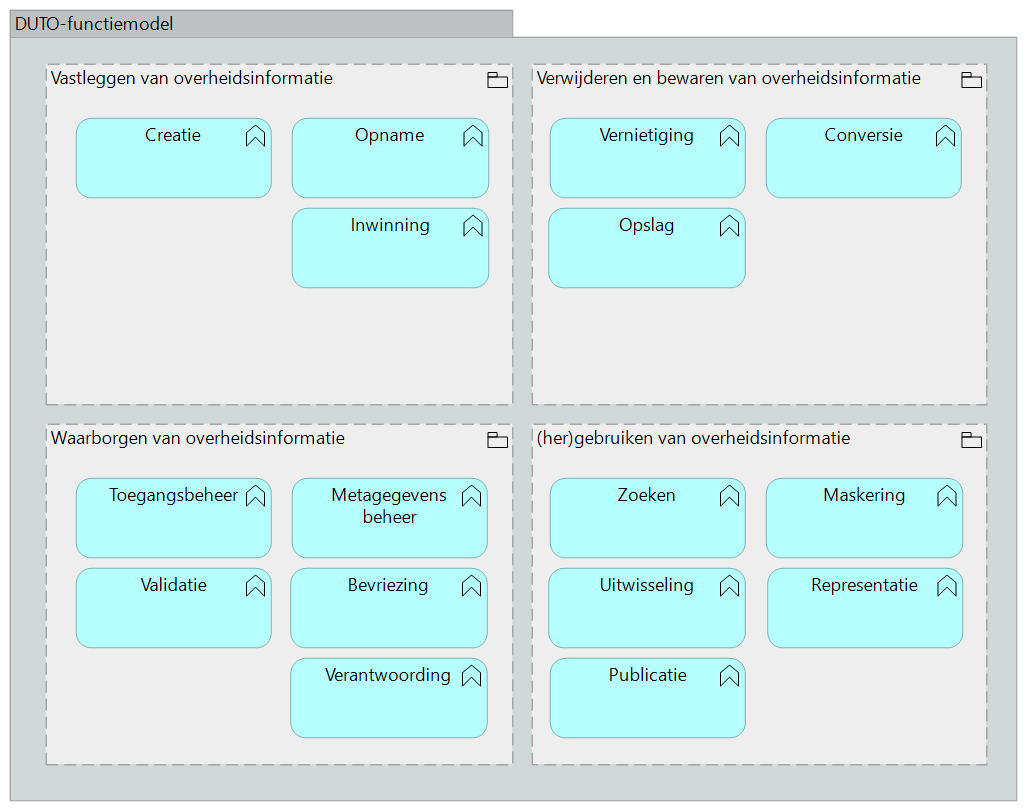Image resolution: width=1027 pixels, height=811 pixels.
Task: Select the Opslag function block
Action: click(x=646, y=249)
